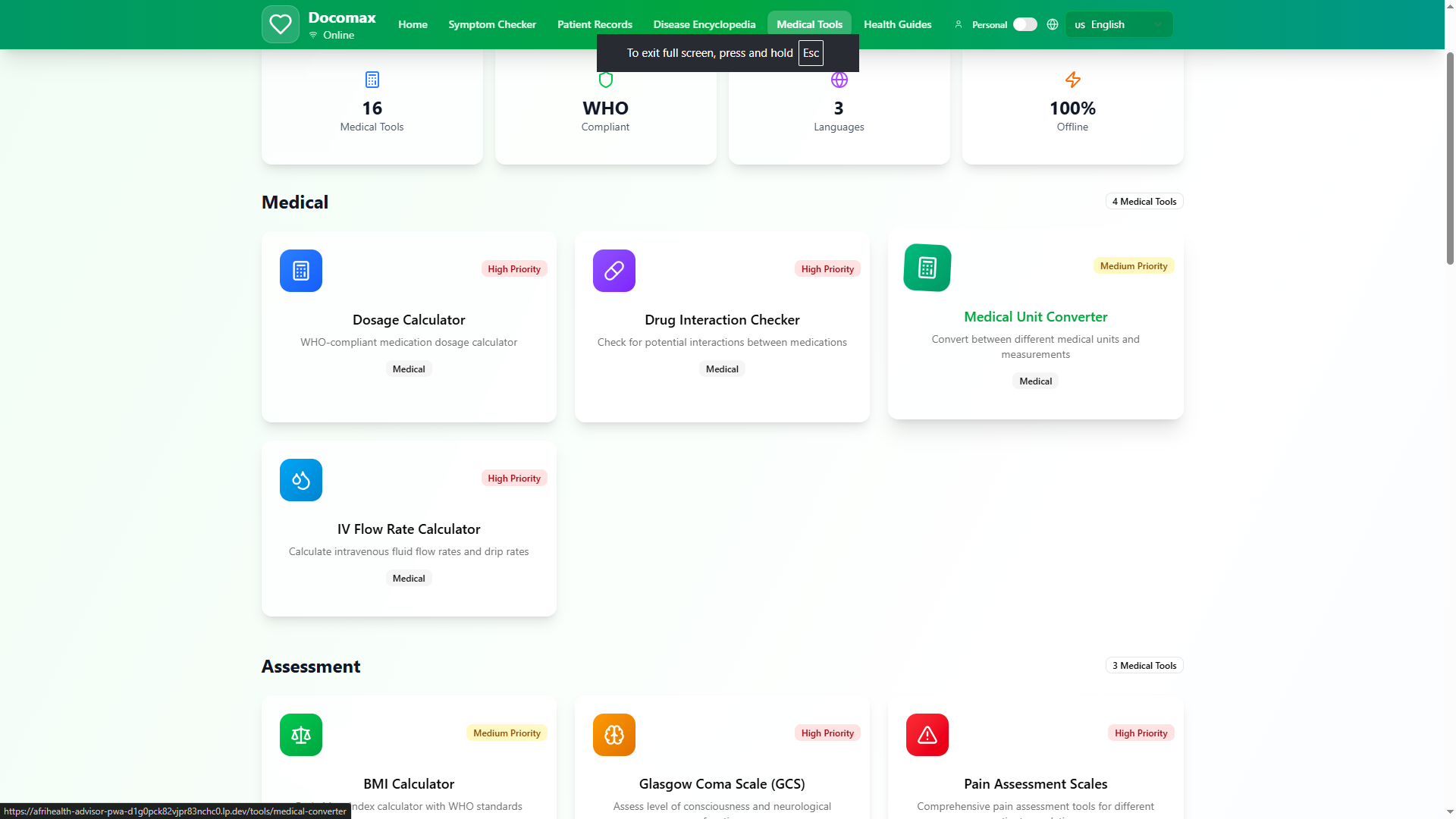Click the orange Glasgow Coma Scale brain icon
This screenshot has width=1456, height=819.
[613, 735]
